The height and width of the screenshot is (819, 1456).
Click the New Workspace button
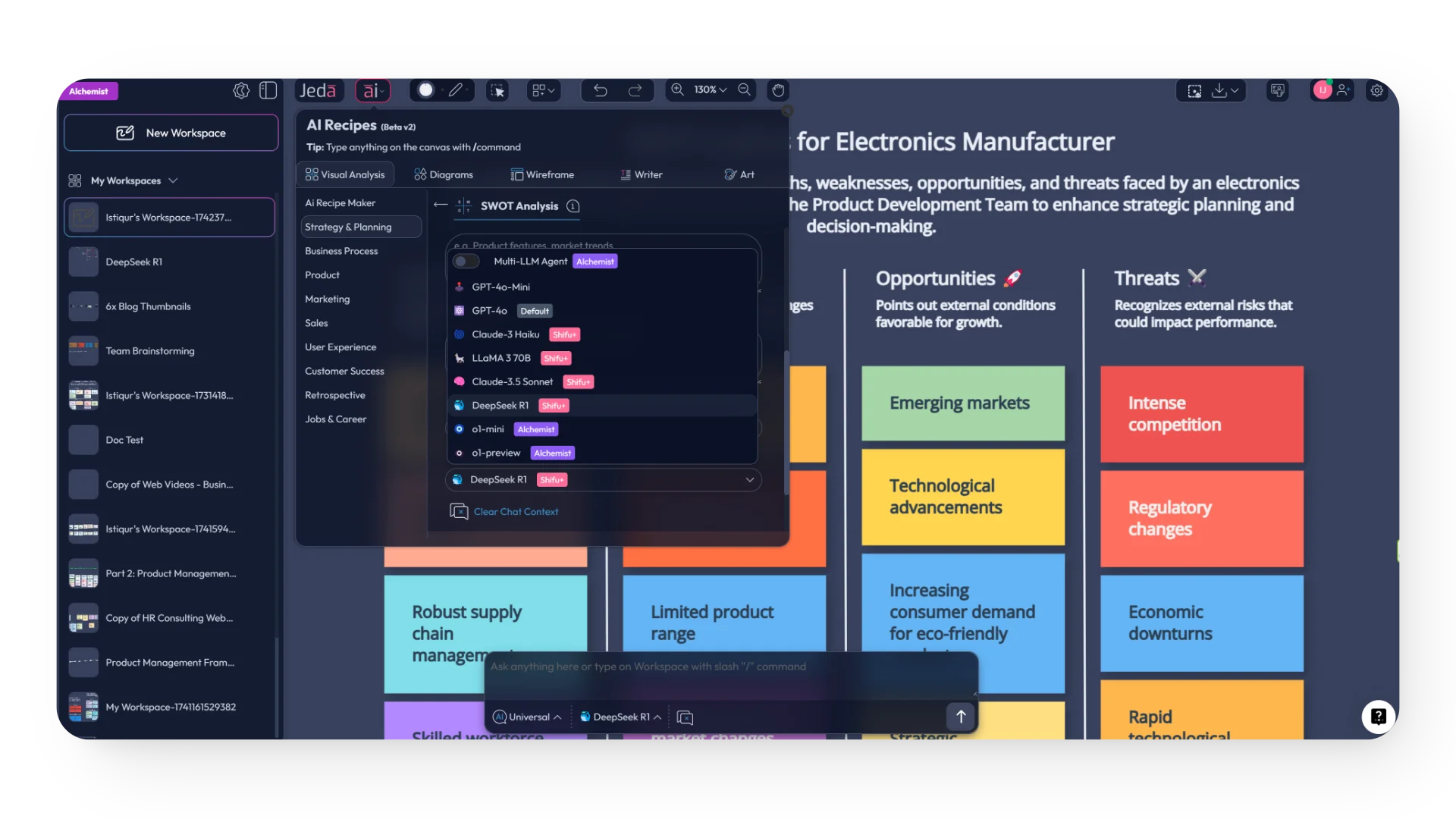point(171,133)
